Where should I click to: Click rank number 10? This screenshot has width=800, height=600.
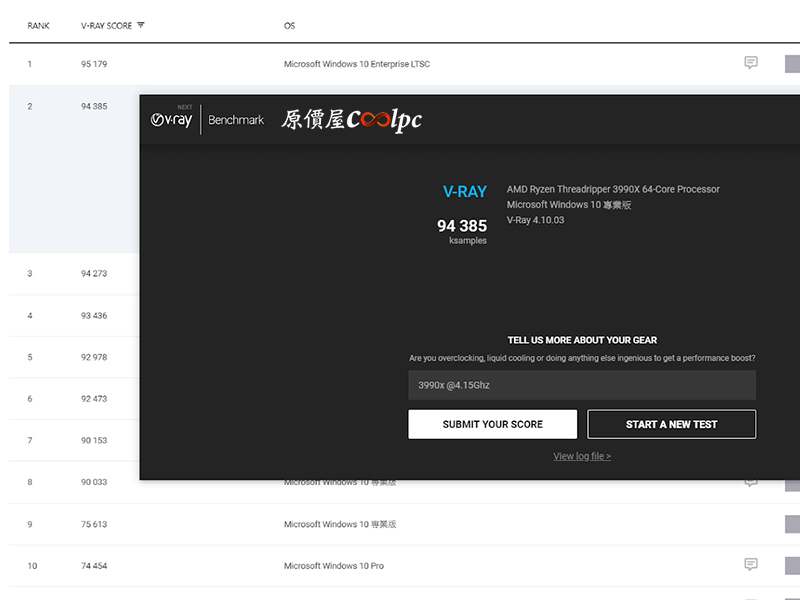32,566
